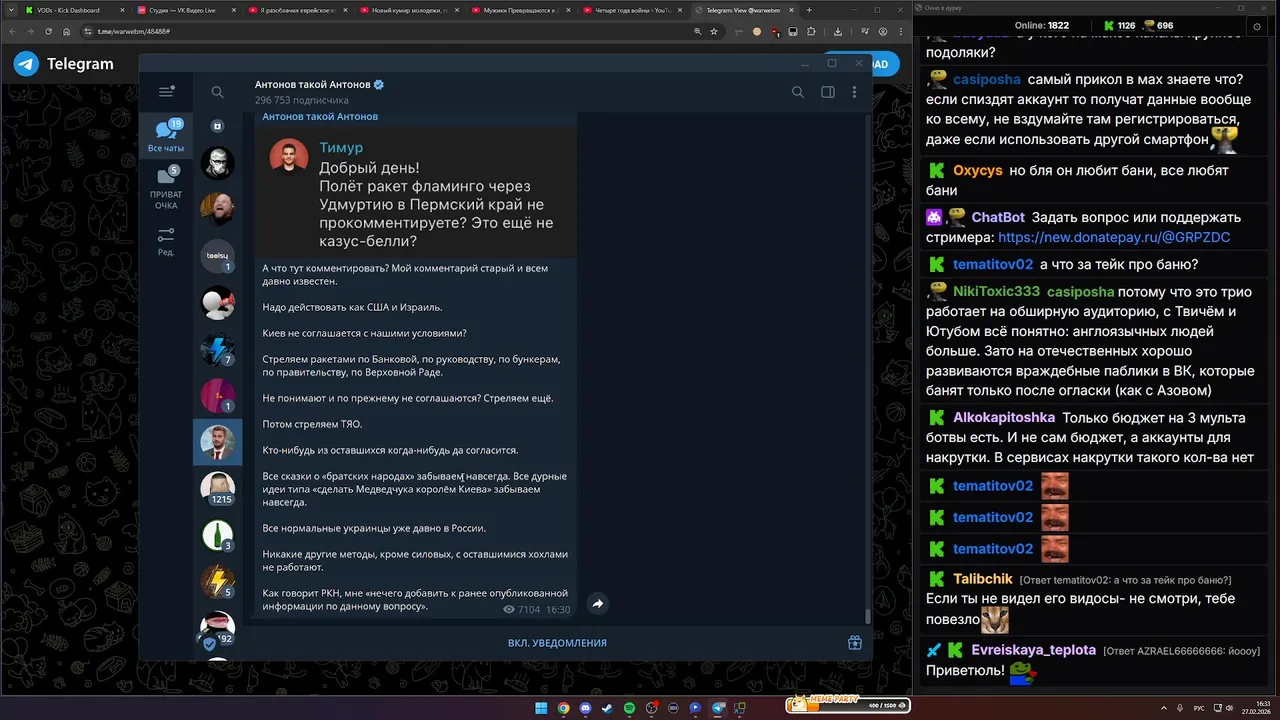This screenshot has width=1280, height=720.
Task: Open the blue lightning chat with 7 unread
Action: point(217,349)
